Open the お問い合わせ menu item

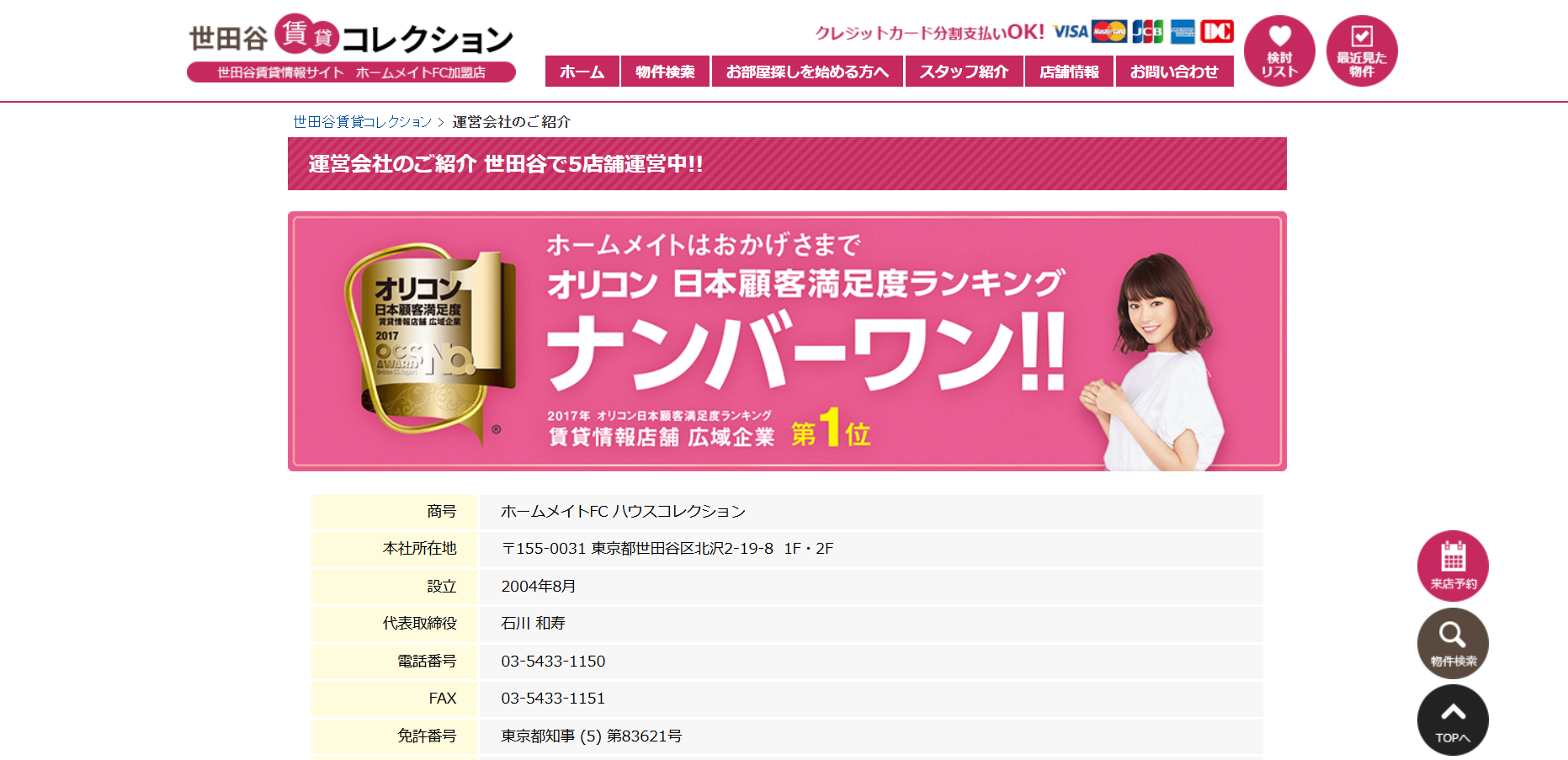click(x=1174, y=72)
